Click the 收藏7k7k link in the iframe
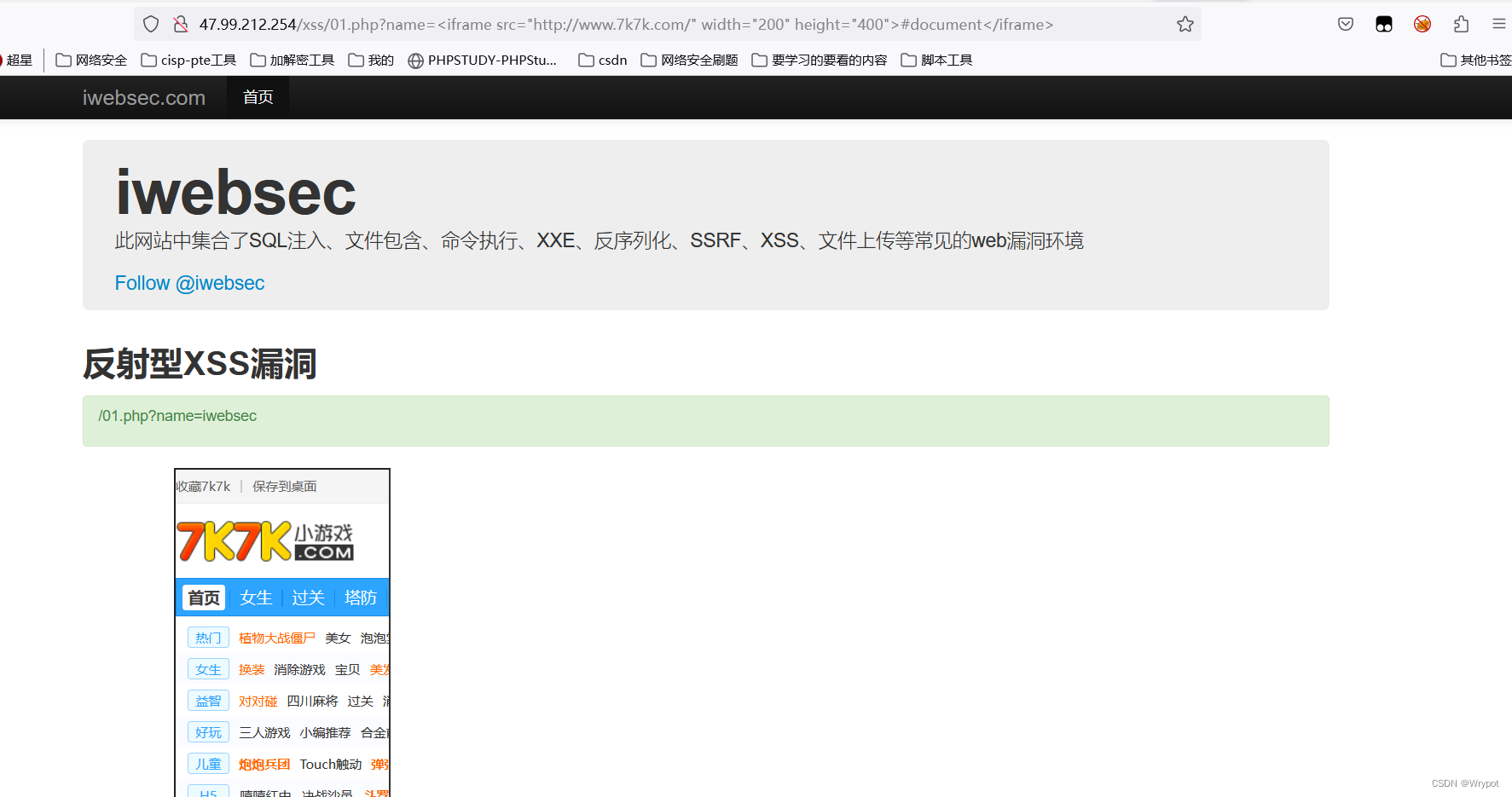1512x797 pixels. click(x=202, y=486)
